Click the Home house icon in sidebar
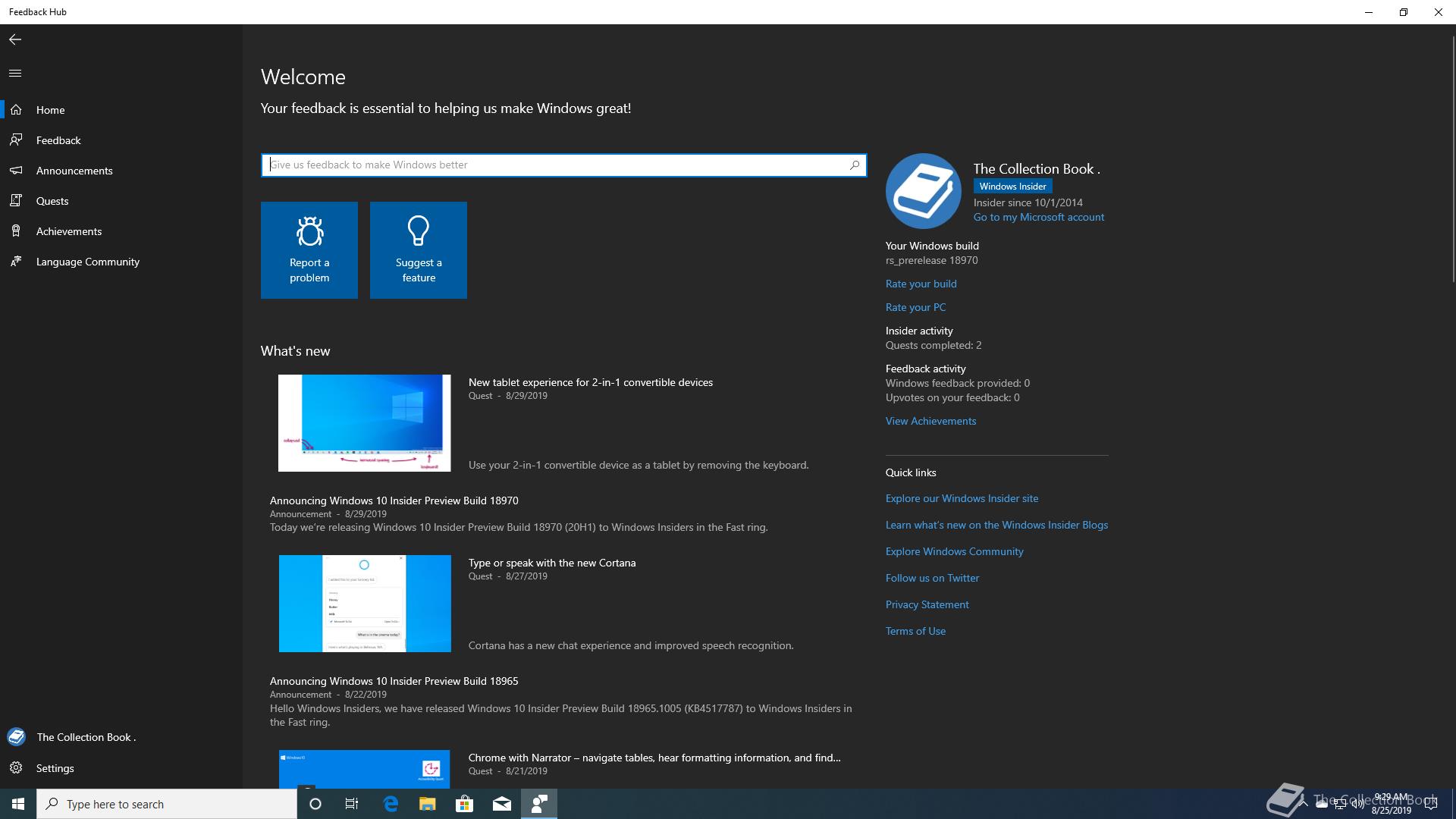1456x819 pixels. (16, 110)
